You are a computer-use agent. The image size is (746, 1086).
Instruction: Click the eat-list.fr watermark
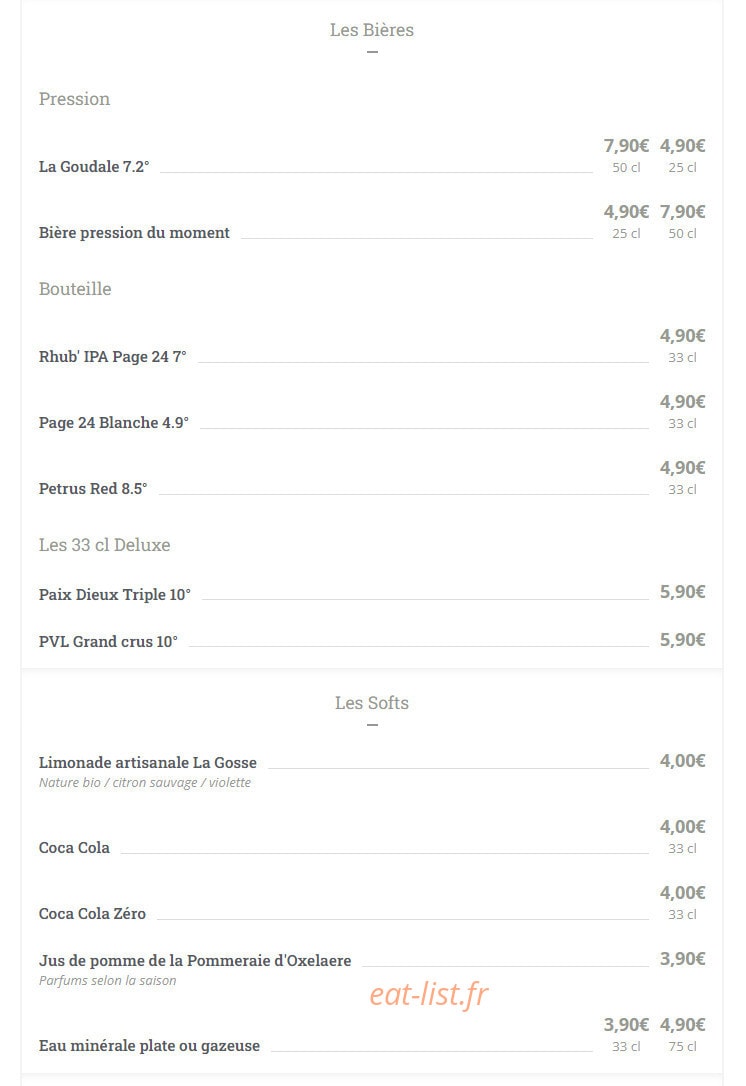[x=429, y=995]
